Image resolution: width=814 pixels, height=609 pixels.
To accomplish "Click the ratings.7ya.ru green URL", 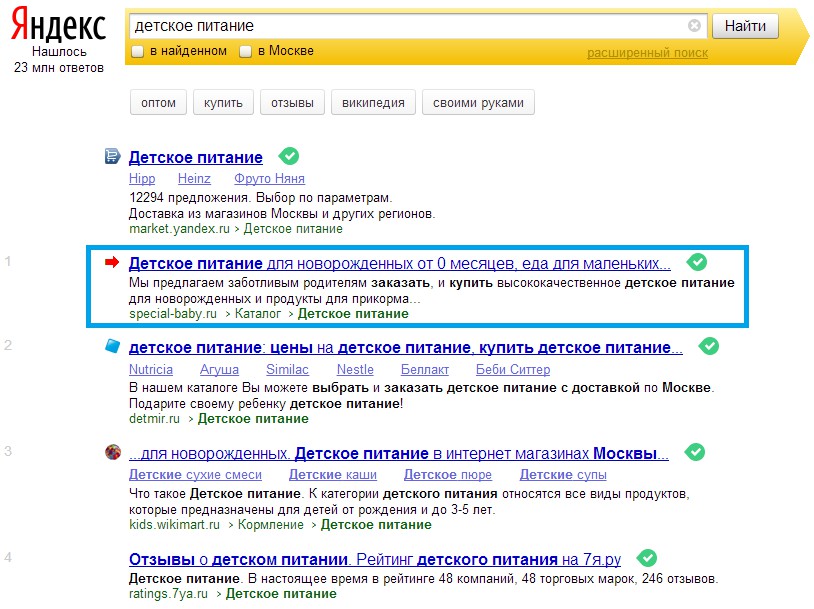I will tap(168, 594).
